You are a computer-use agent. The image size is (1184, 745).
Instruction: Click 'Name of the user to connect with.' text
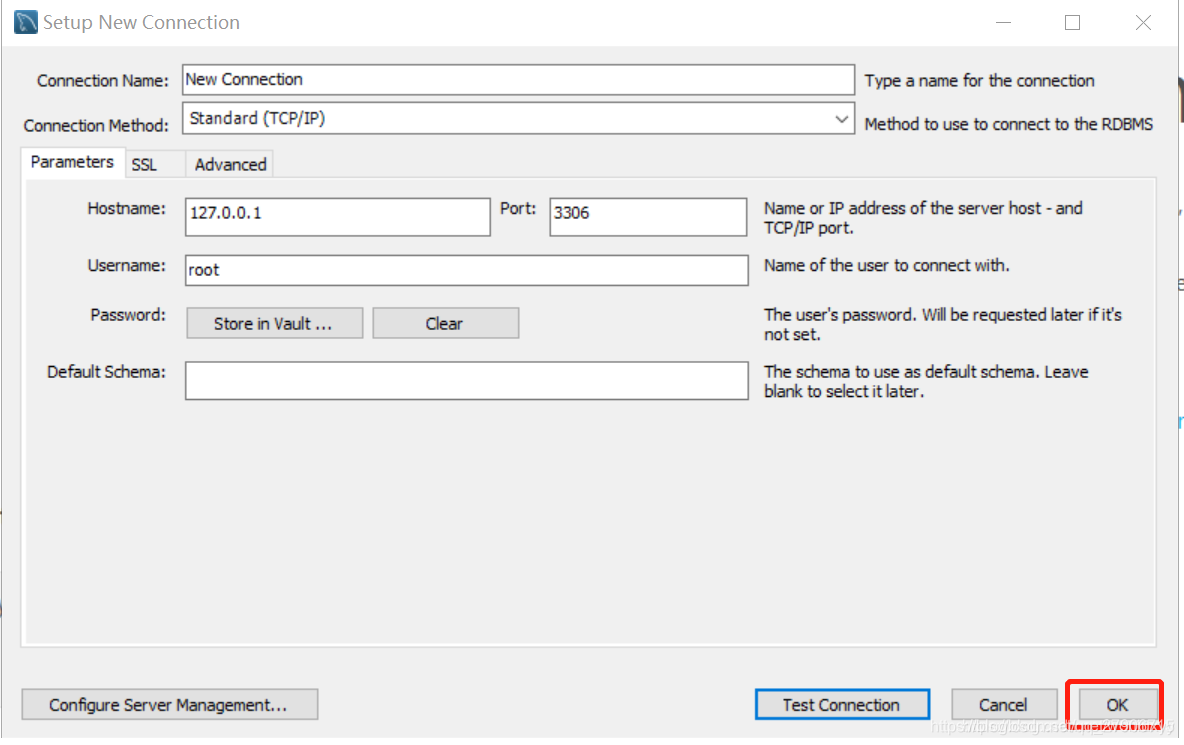click(x=886, y=266)
